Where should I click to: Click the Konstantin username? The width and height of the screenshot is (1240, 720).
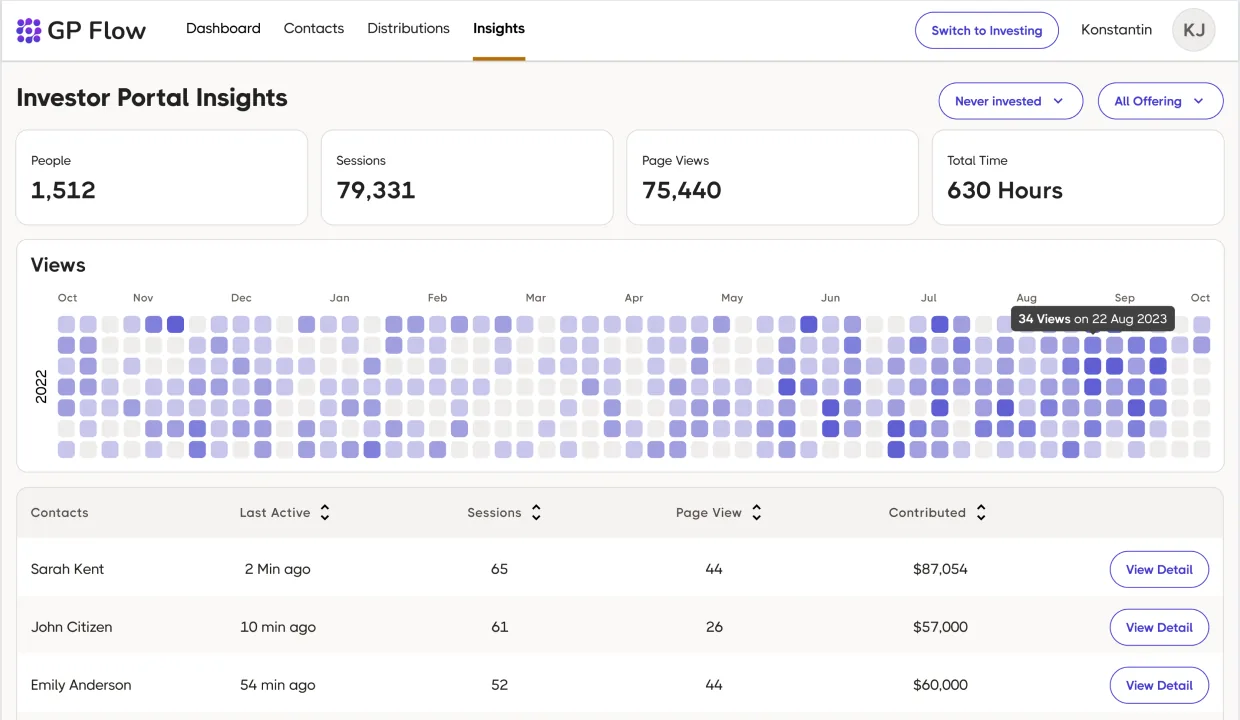[1116, 30]
